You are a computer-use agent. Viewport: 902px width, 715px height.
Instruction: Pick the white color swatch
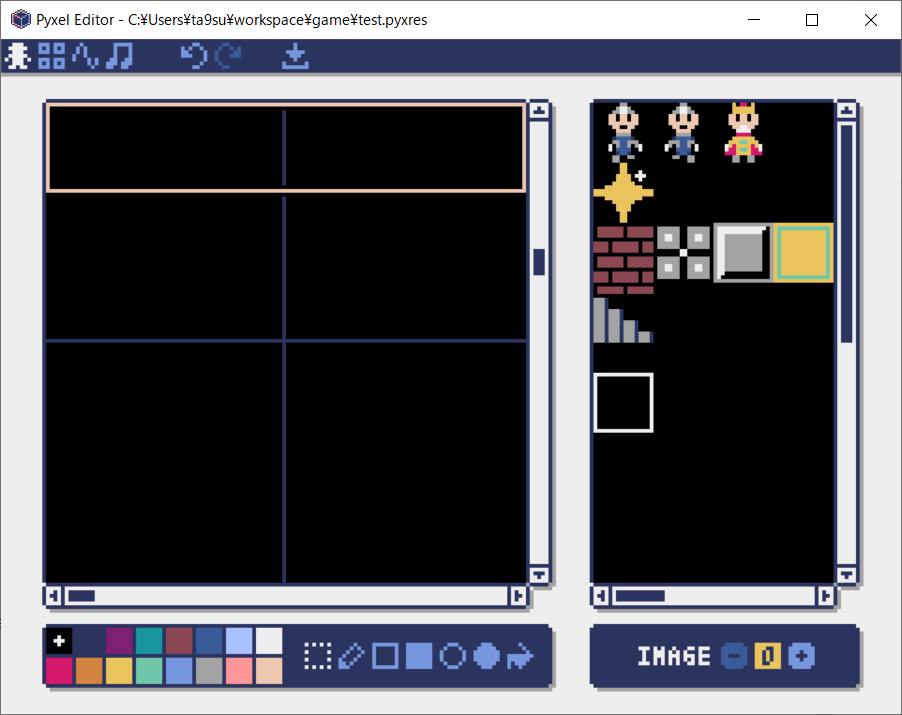(x=269, y=641)
